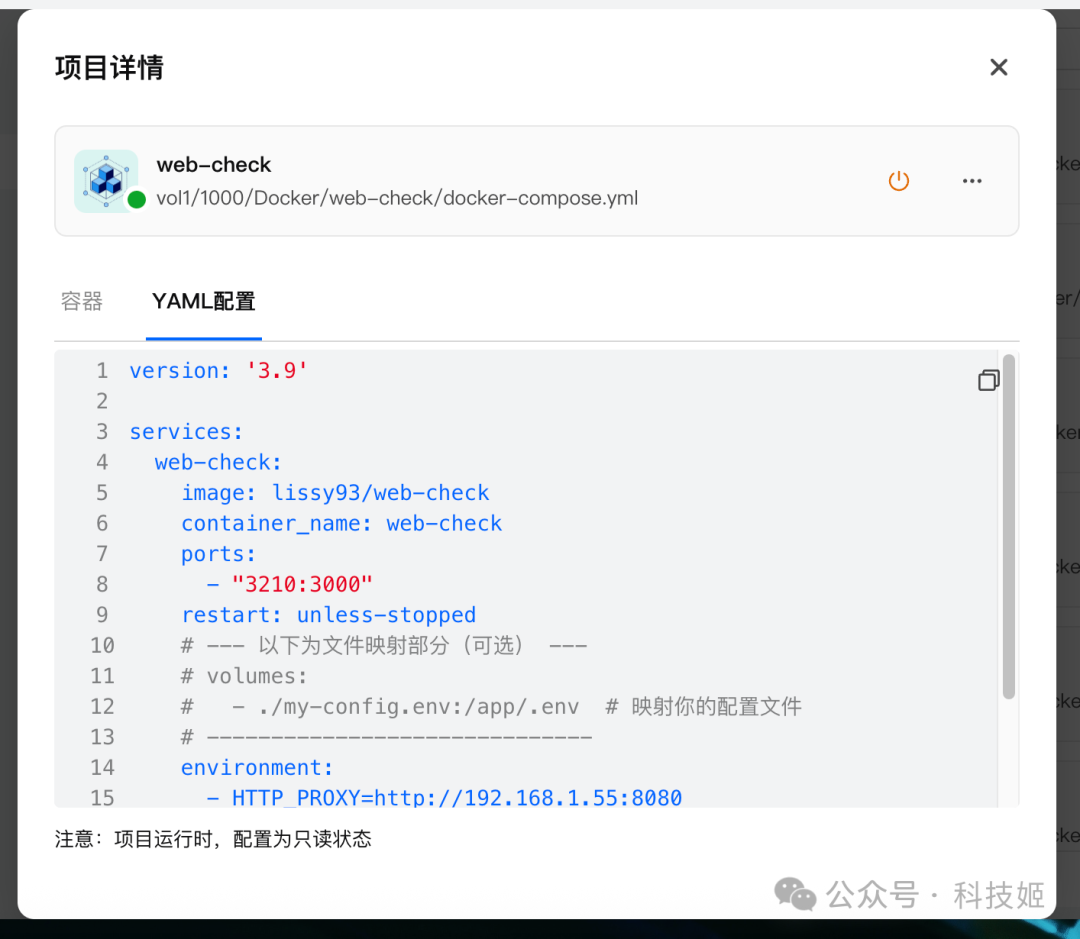Open the three-dots more options menu

[x=972, y=181]
